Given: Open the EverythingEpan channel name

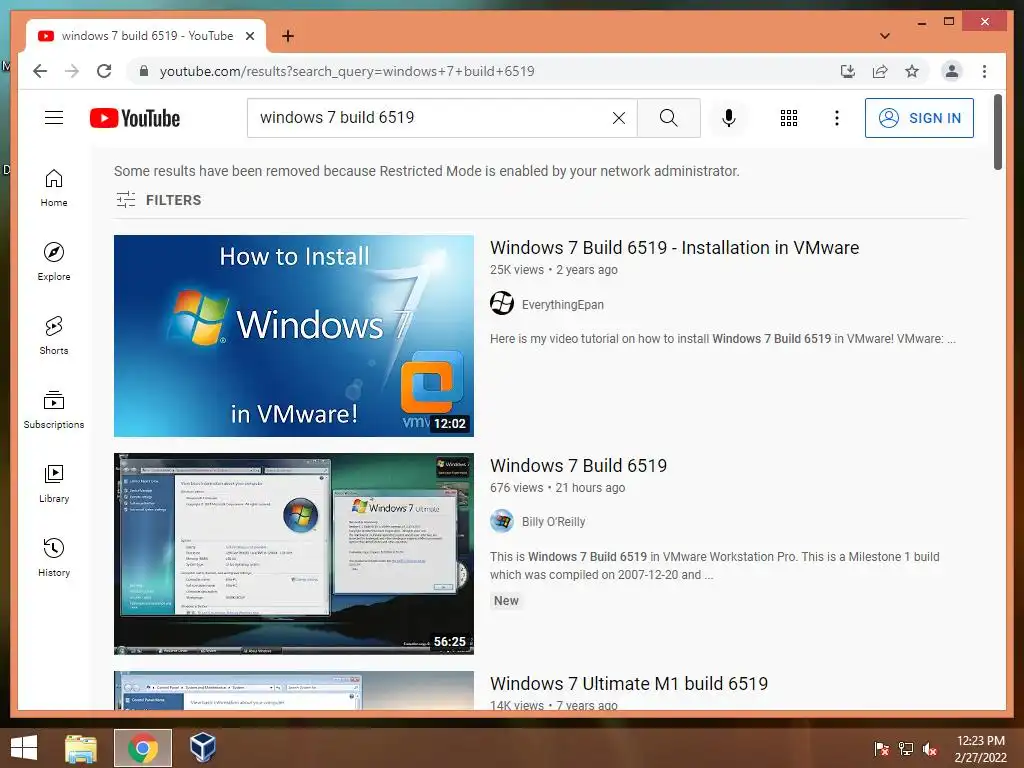Looking at the screenshot, I should [x=562, y=304].
